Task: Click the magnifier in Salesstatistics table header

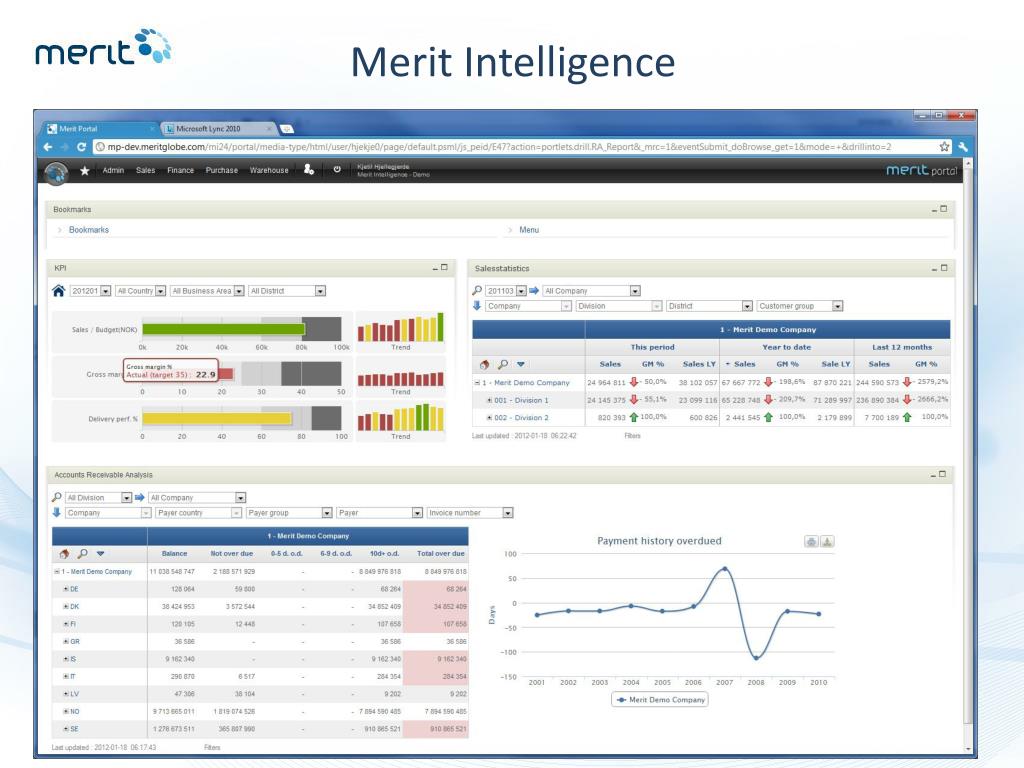Action: pyautogui.click(x=503, y=364)
